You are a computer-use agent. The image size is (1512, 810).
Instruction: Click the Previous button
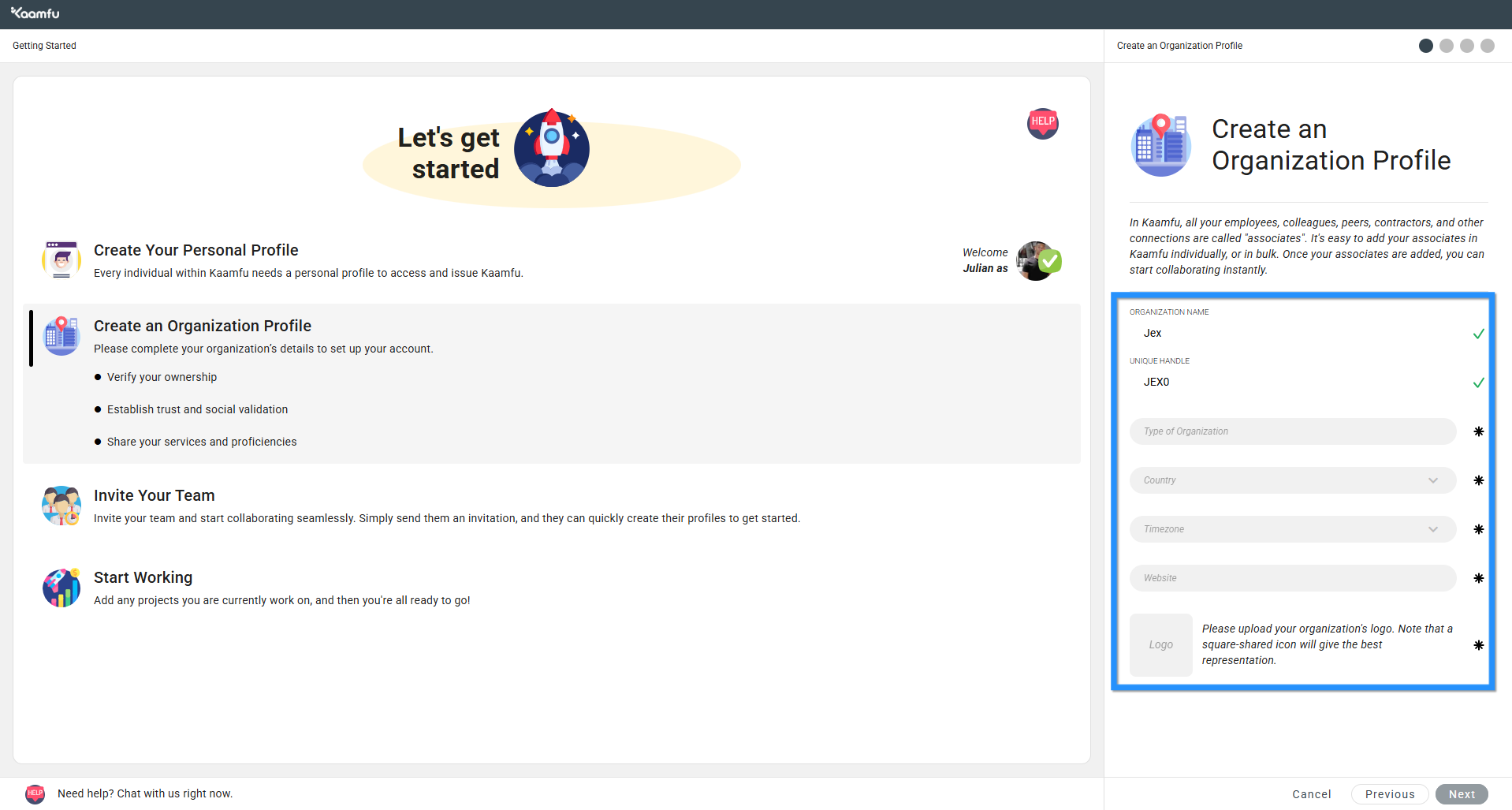(1389, 794)
